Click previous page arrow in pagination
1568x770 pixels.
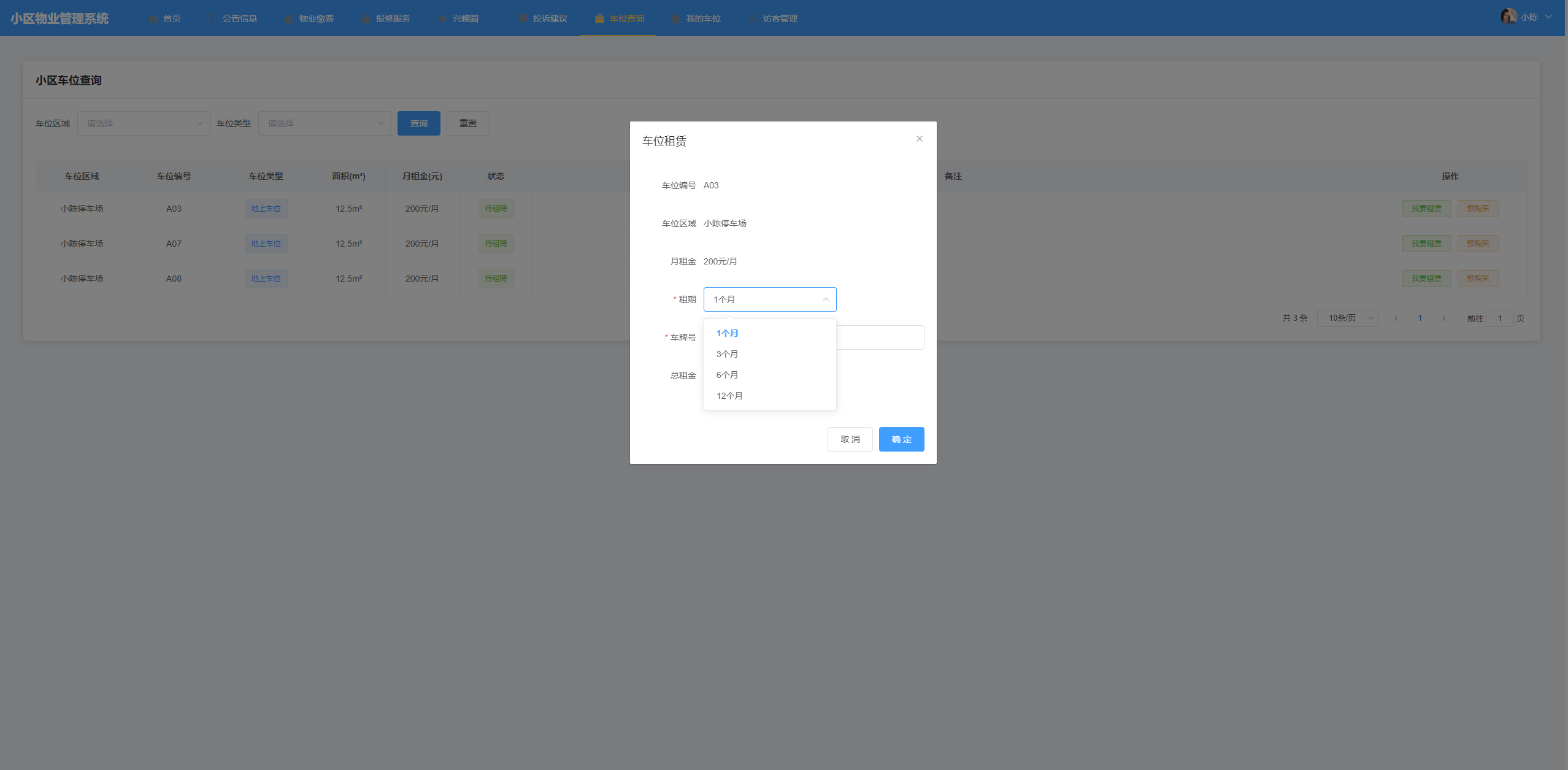[1396, 318]
